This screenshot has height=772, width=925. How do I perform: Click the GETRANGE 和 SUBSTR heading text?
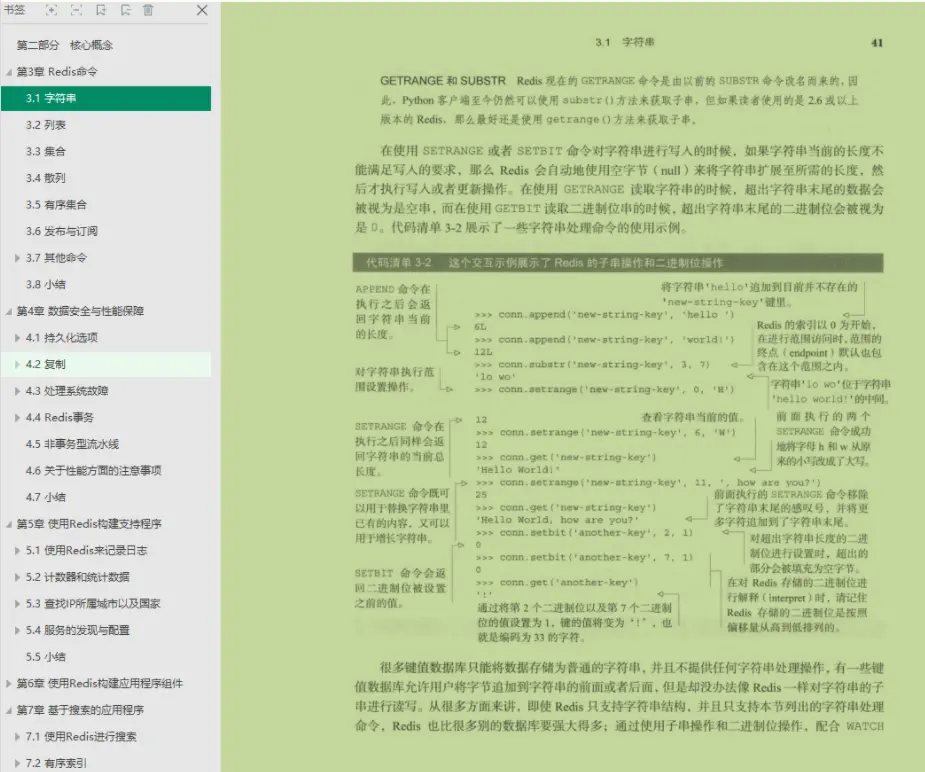click(443, 81)
